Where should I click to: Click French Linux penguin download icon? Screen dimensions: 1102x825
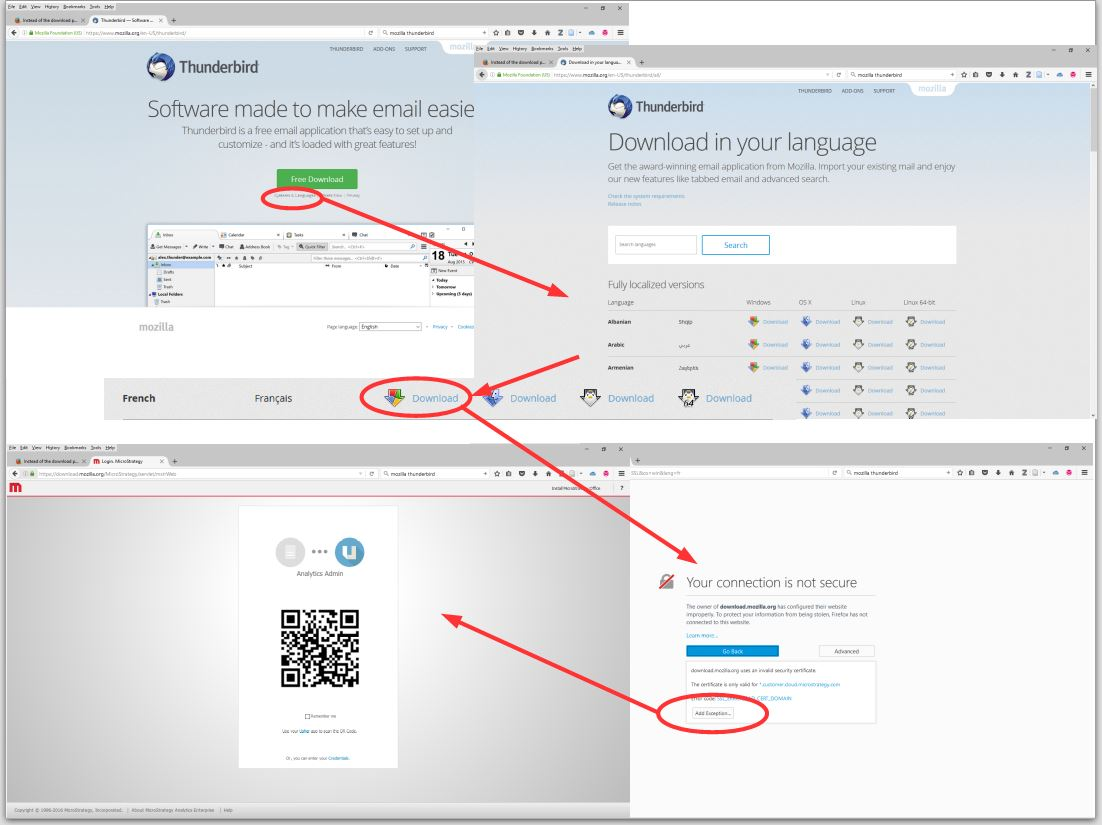pos(590,398)
